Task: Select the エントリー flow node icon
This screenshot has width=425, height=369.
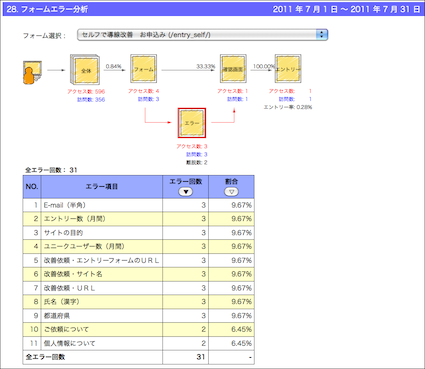Action: tap(288, 69)
